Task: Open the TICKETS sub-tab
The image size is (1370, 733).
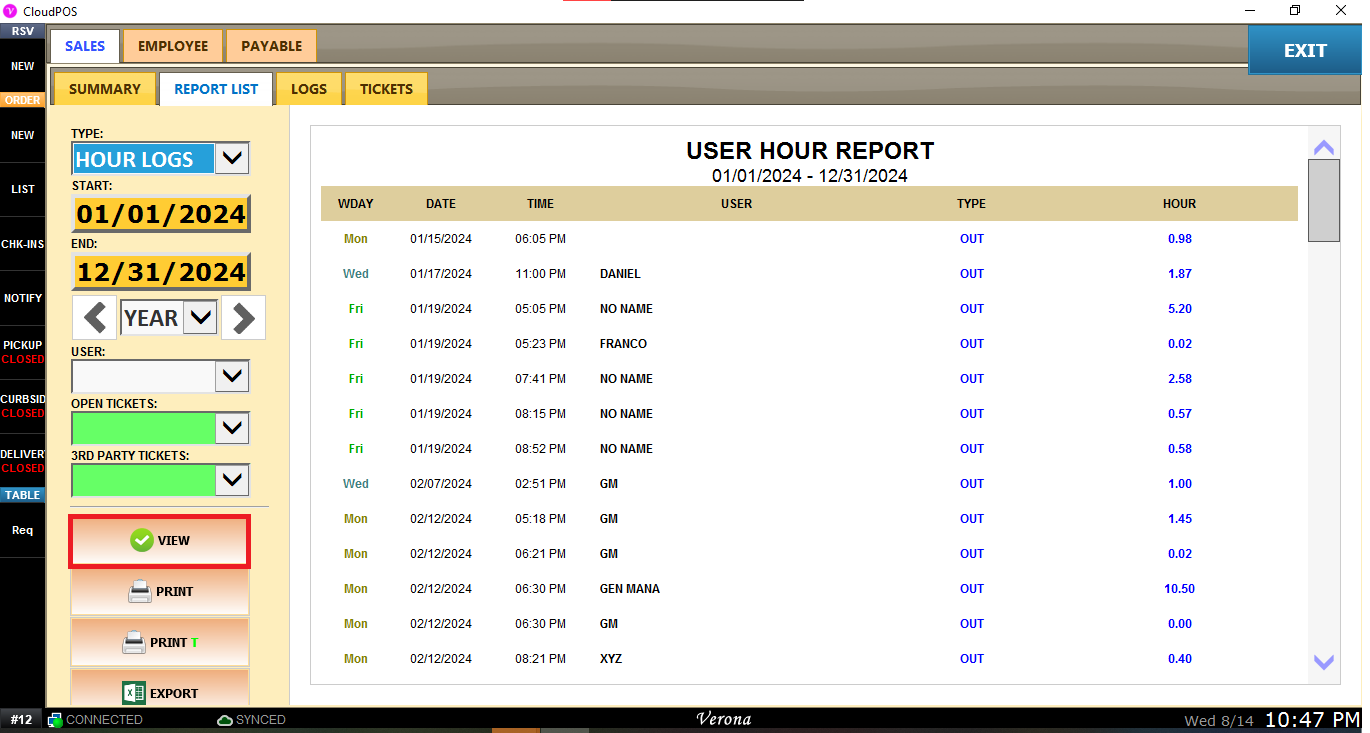Action: click(x=386, y=89)
